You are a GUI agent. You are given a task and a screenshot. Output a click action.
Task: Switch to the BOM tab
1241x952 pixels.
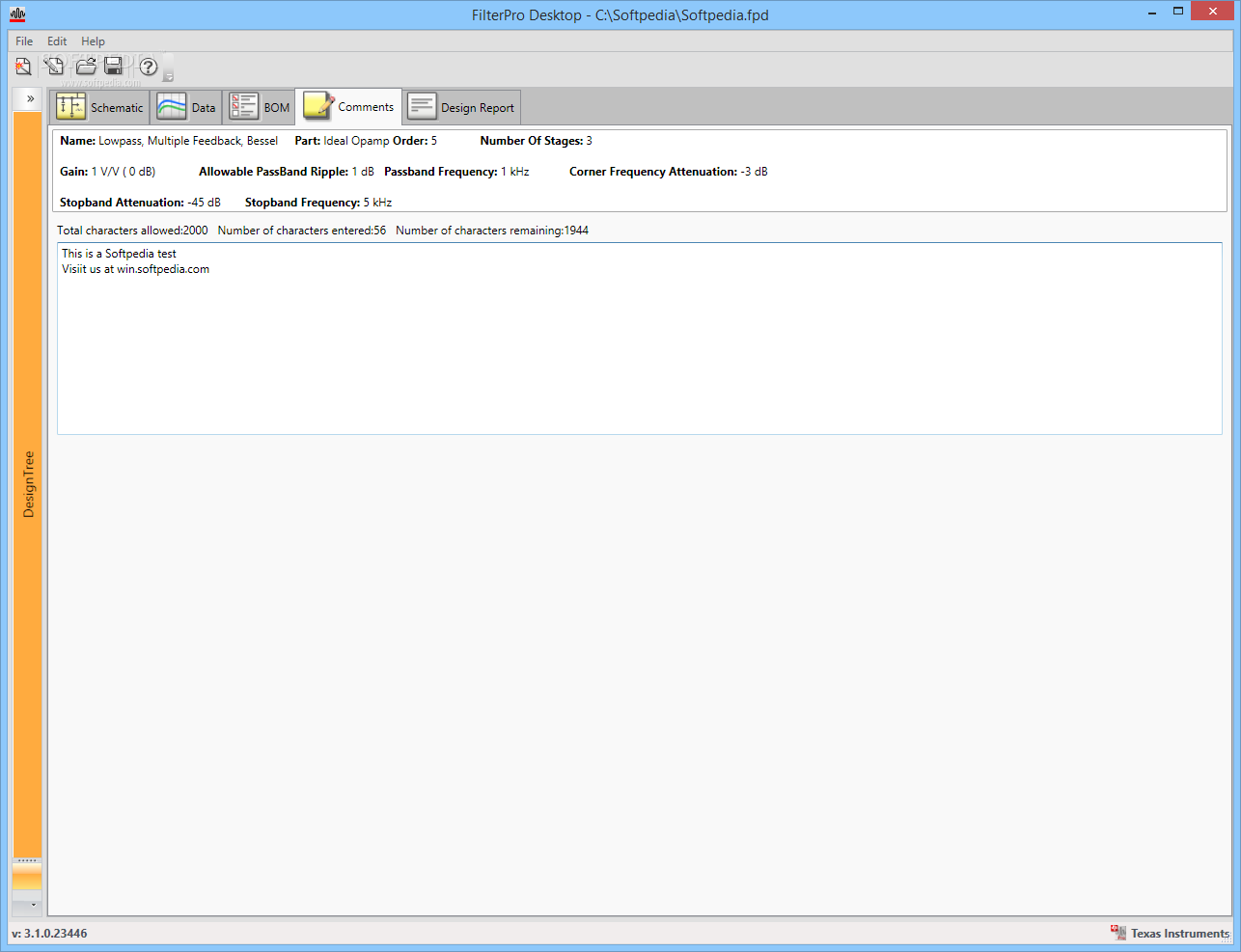point(259,107)
